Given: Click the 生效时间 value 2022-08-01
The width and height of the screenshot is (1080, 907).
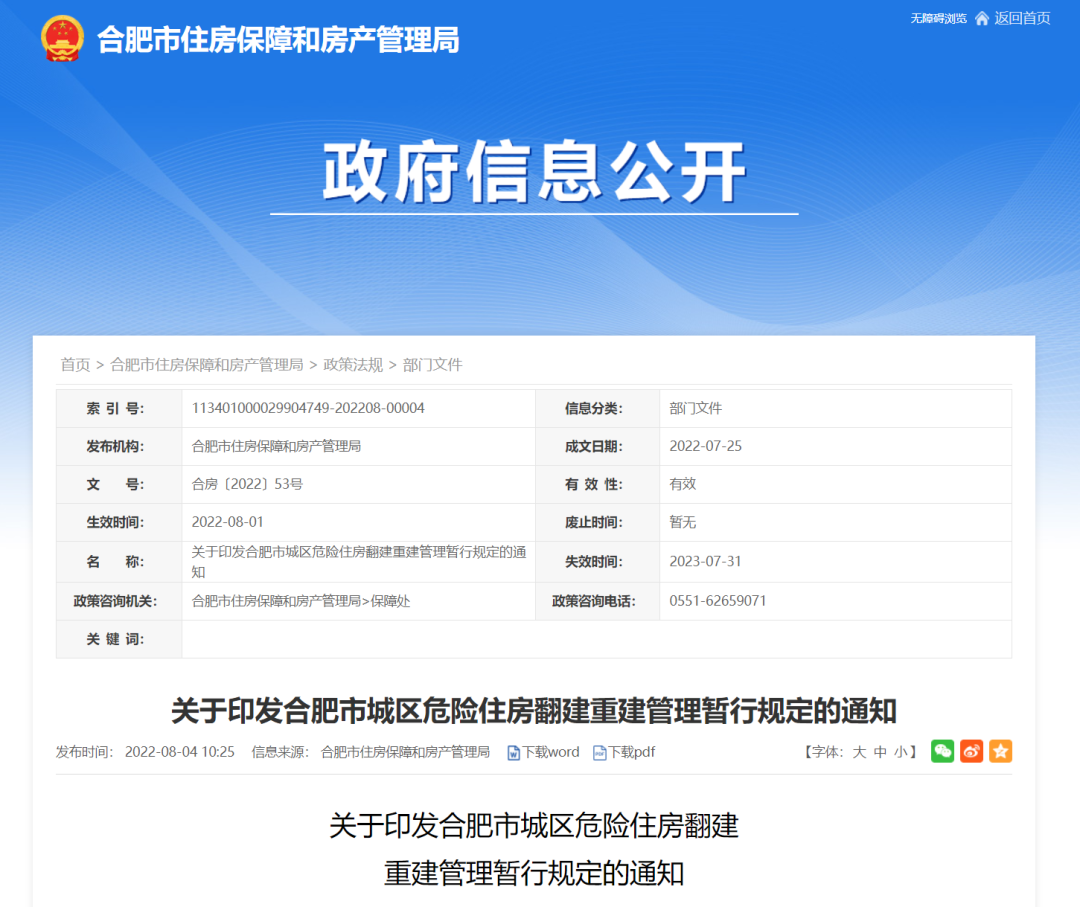Looking at the screenshot, I should click(x=227, y=522).
